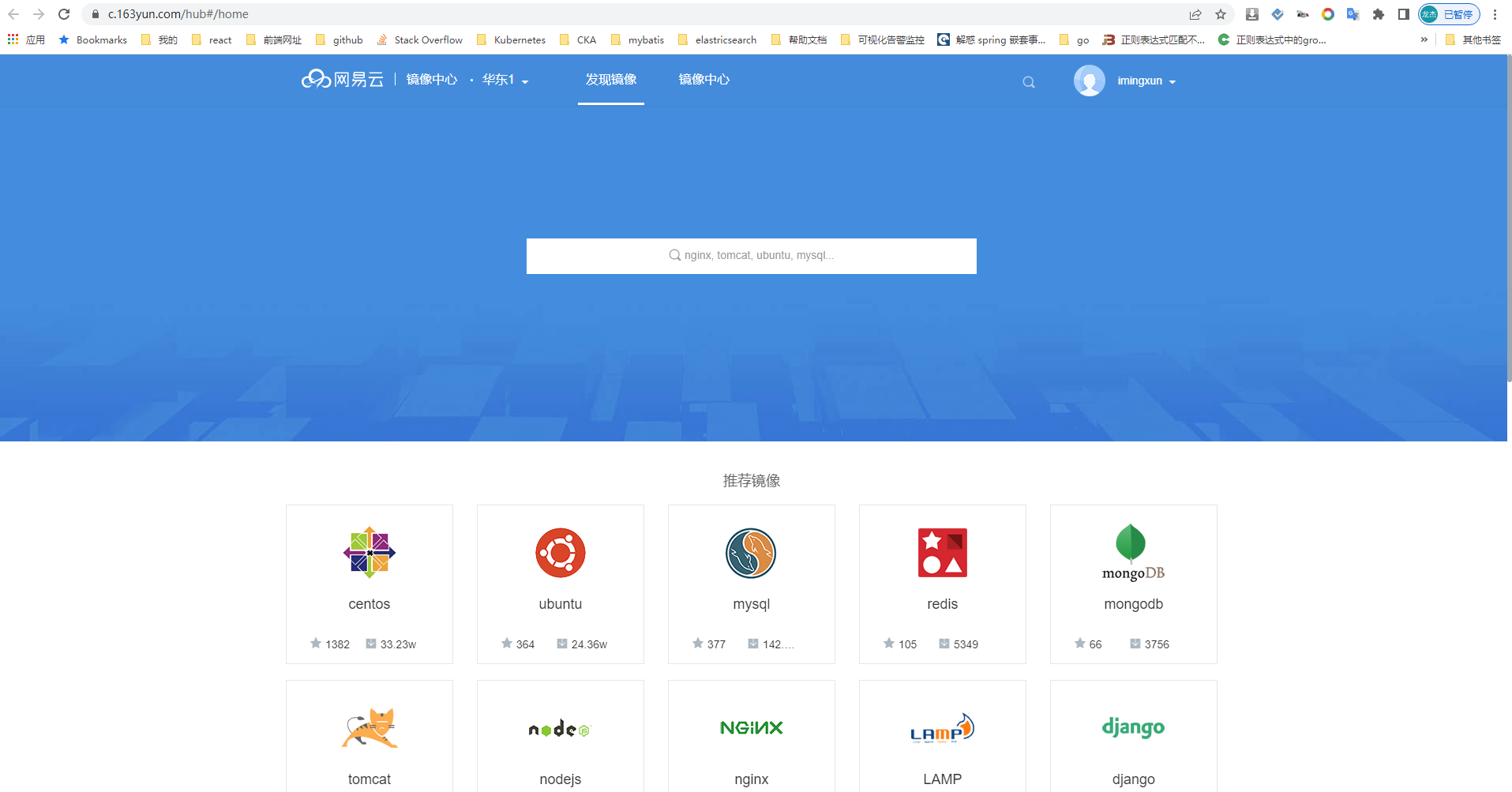Open the ubuntu image logo
Viewport: 1512px width, 792px height.
pyautogui.click(x=561, y=553)
